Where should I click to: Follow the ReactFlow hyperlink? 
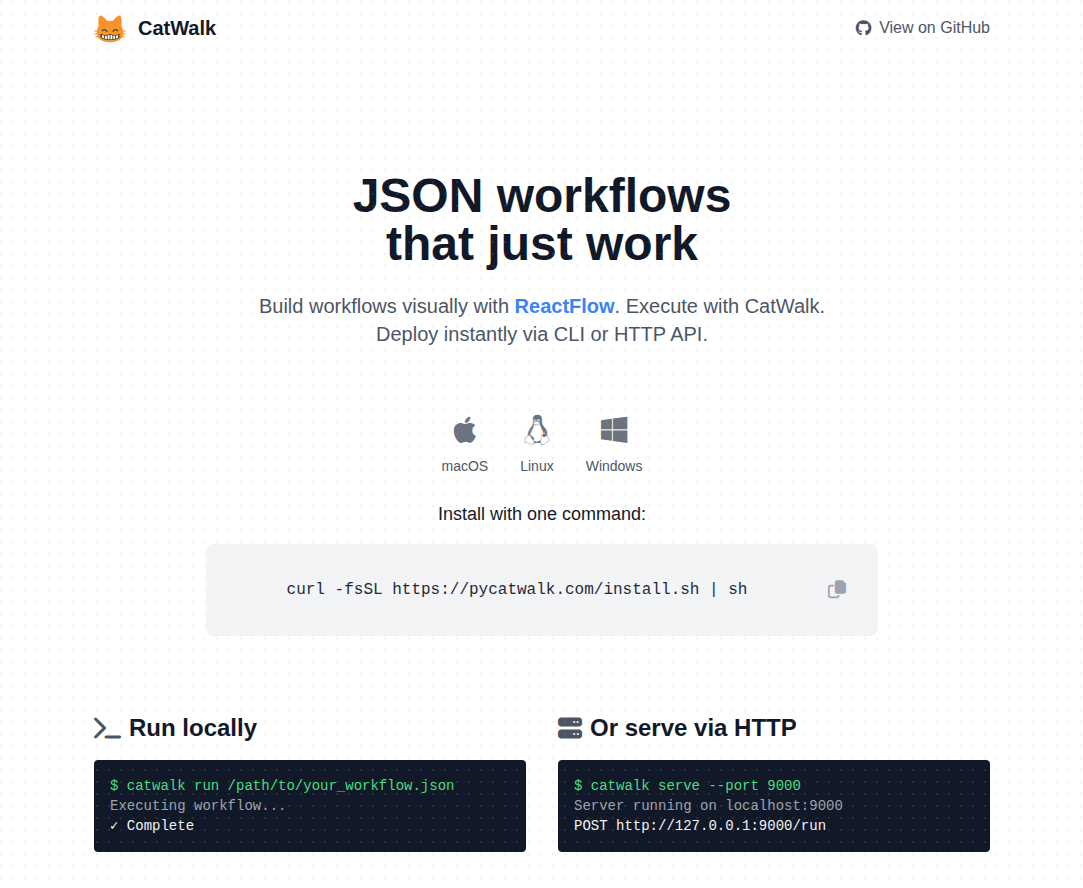pos(564,306)
